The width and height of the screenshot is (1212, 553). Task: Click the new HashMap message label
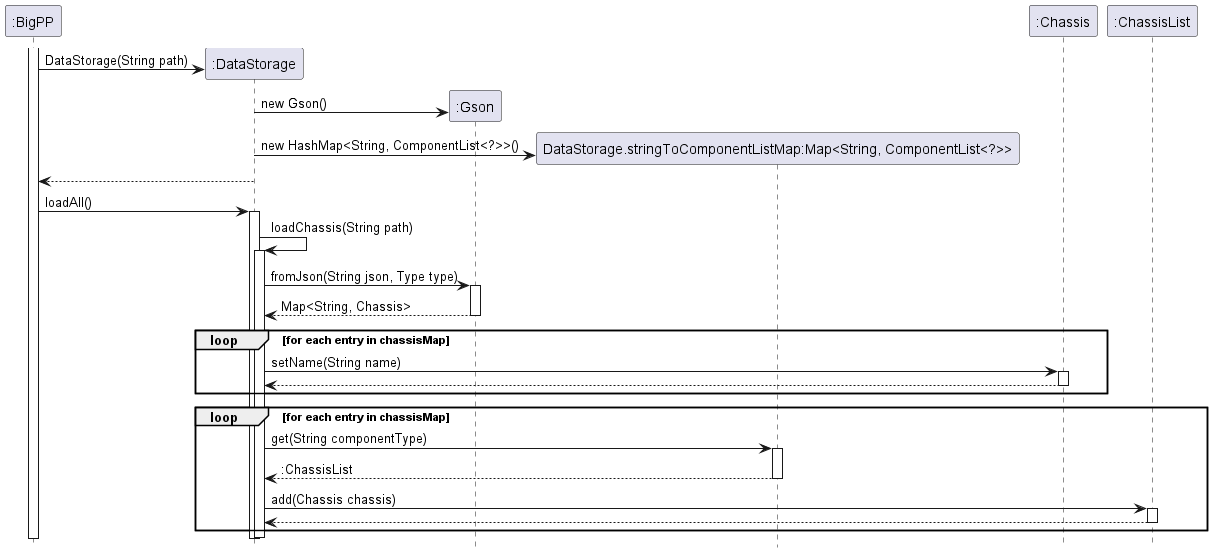tap(390, 146)
